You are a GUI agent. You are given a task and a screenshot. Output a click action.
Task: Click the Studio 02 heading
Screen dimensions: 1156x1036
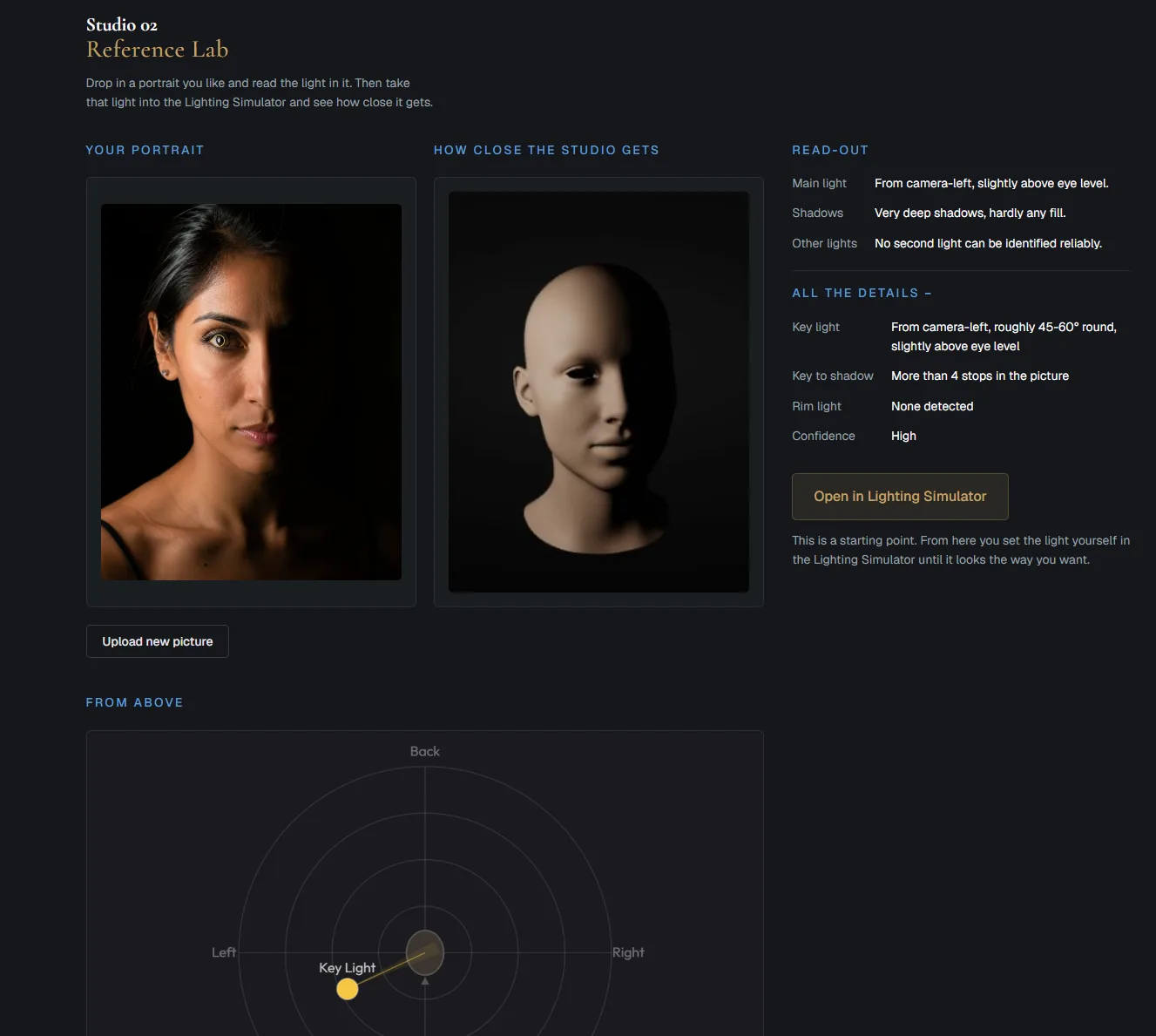click(x=122, y=24)
